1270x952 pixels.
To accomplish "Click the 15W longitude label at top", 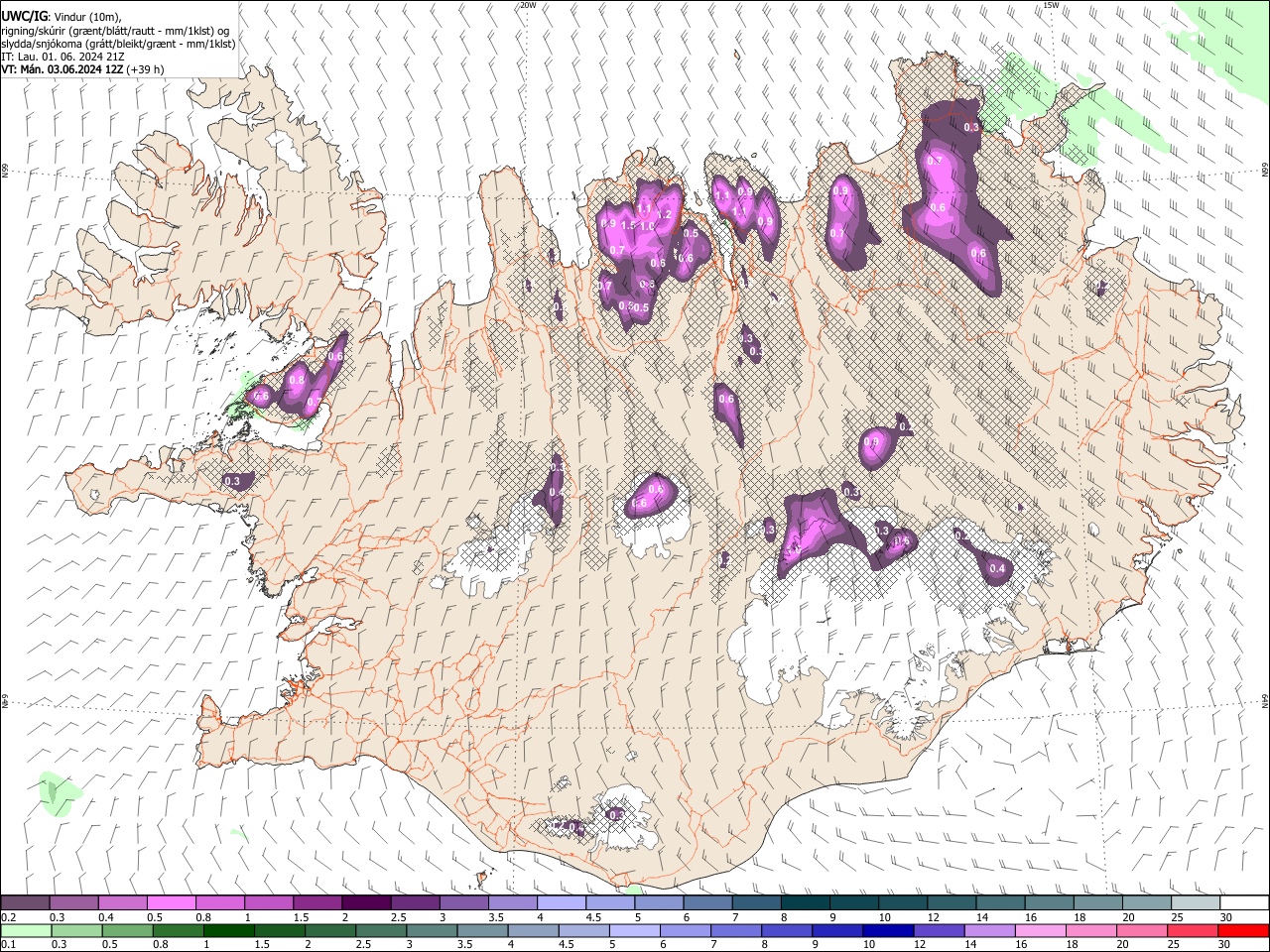I will 1051,5.
